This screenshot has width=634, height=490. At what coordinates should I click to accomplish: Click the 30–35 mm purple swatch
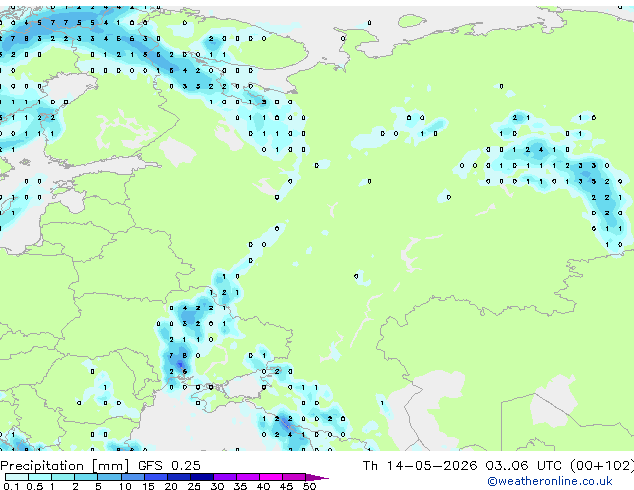pos(224,477)
